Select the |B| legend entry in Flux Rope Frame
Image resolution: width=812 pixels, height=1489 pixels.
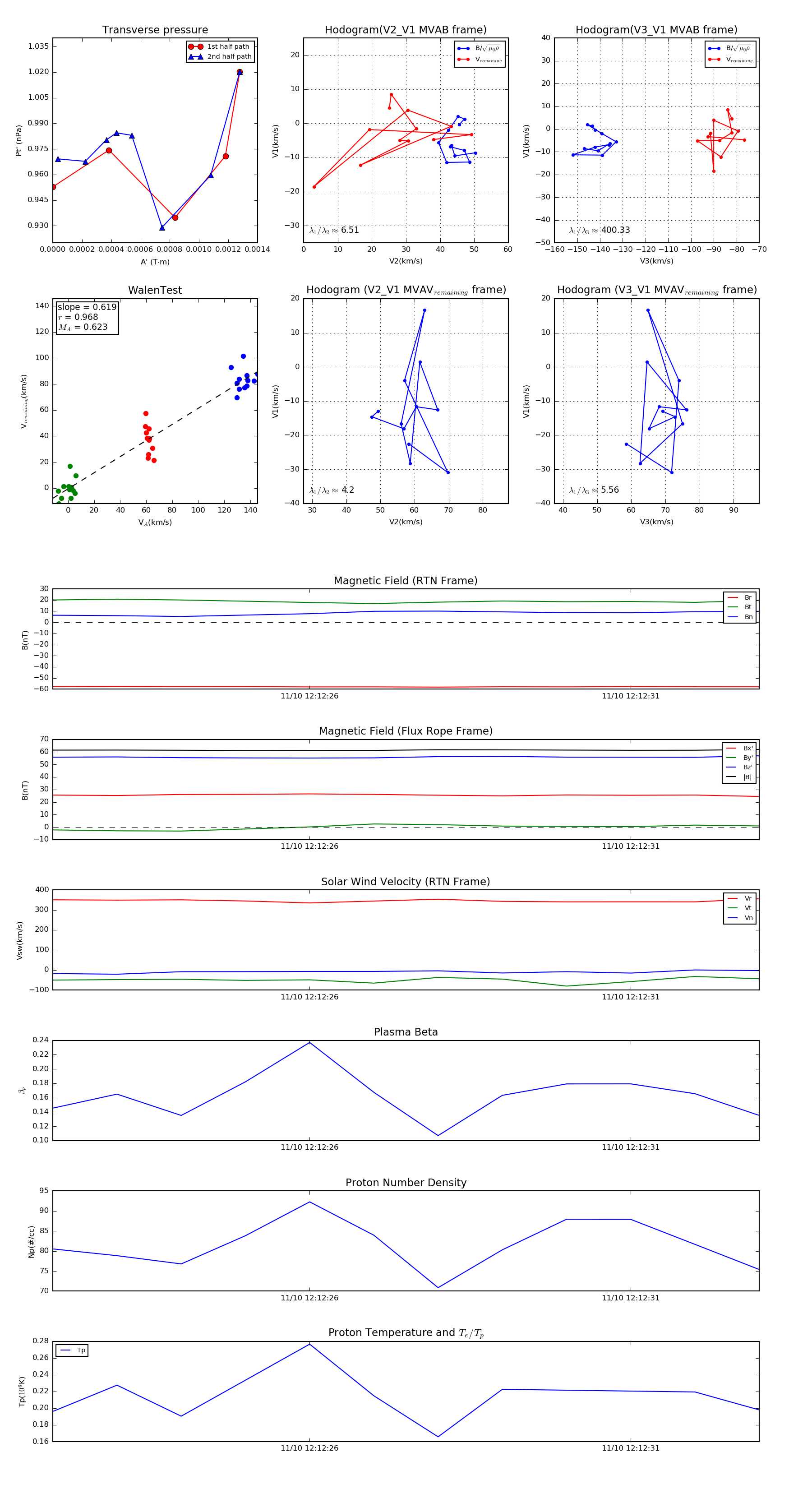pos(739,777)
